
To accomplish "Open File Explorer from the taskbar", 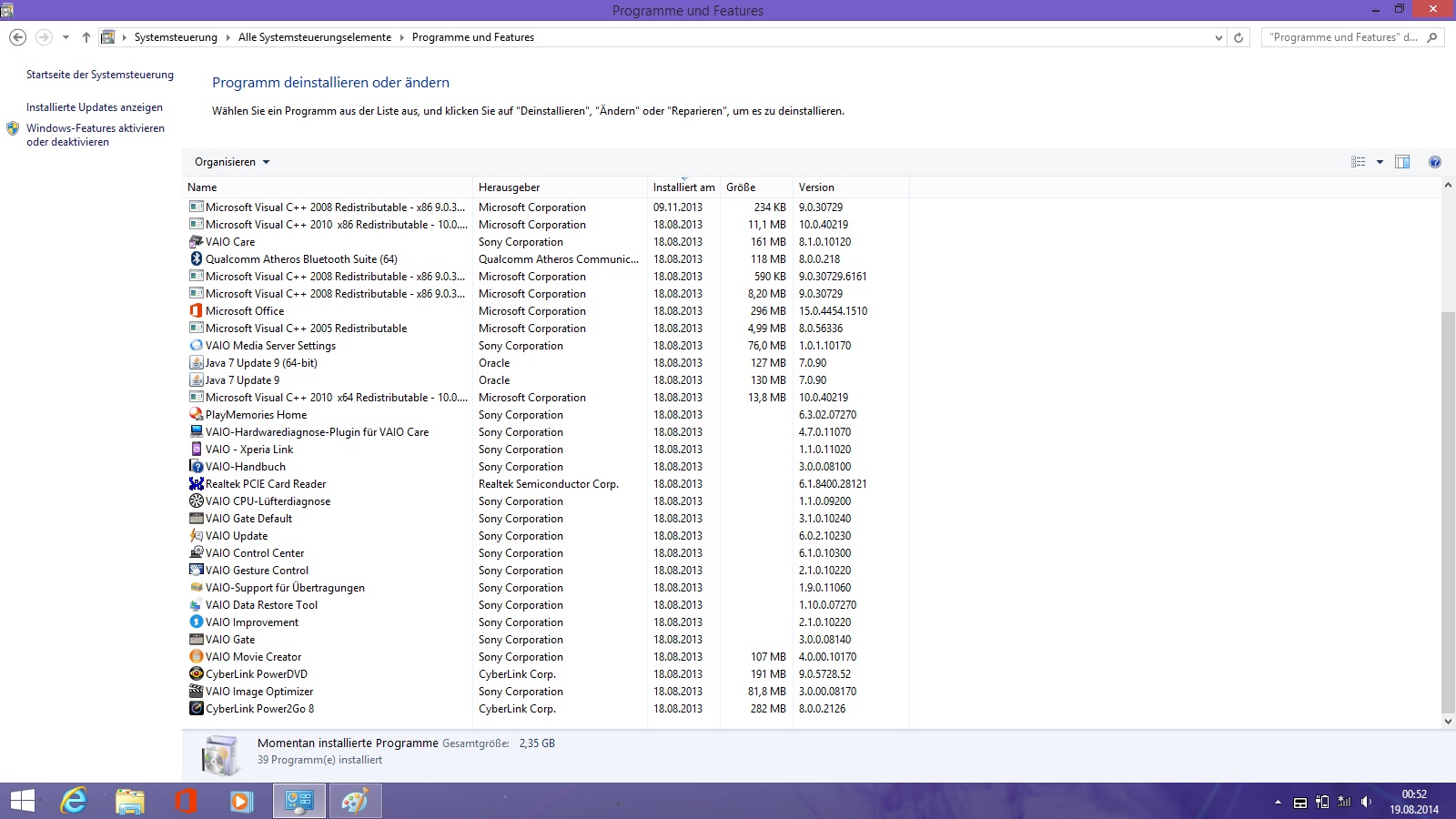I will click(x=130, y=801).
